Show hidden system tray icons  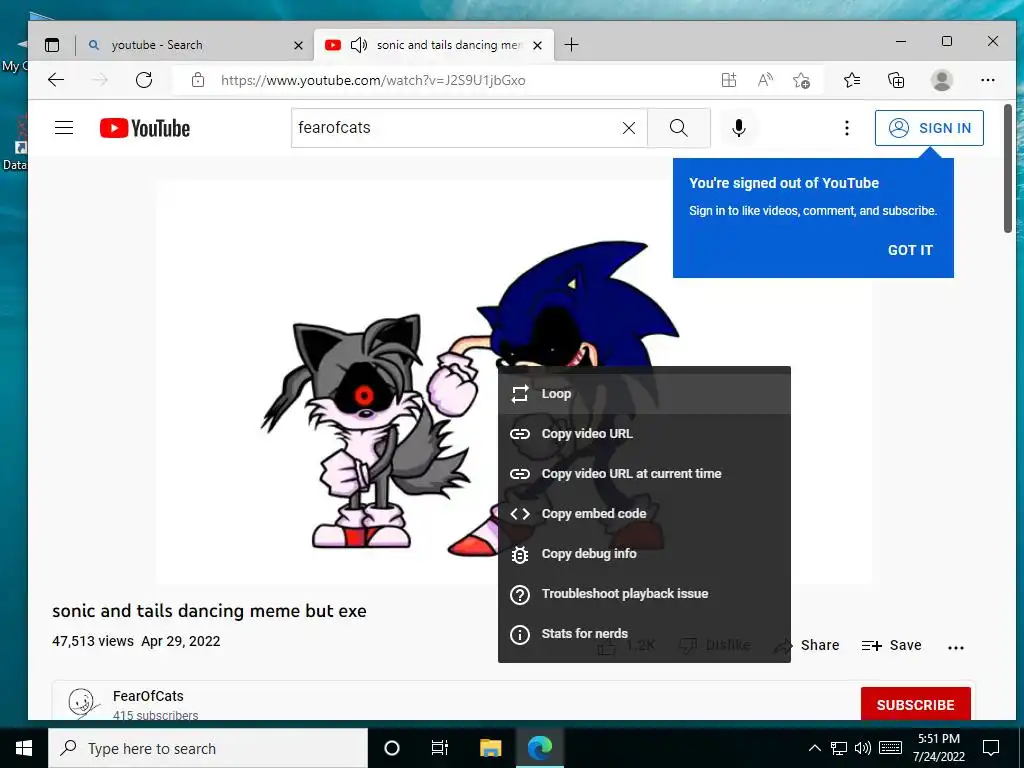(814, 748)
